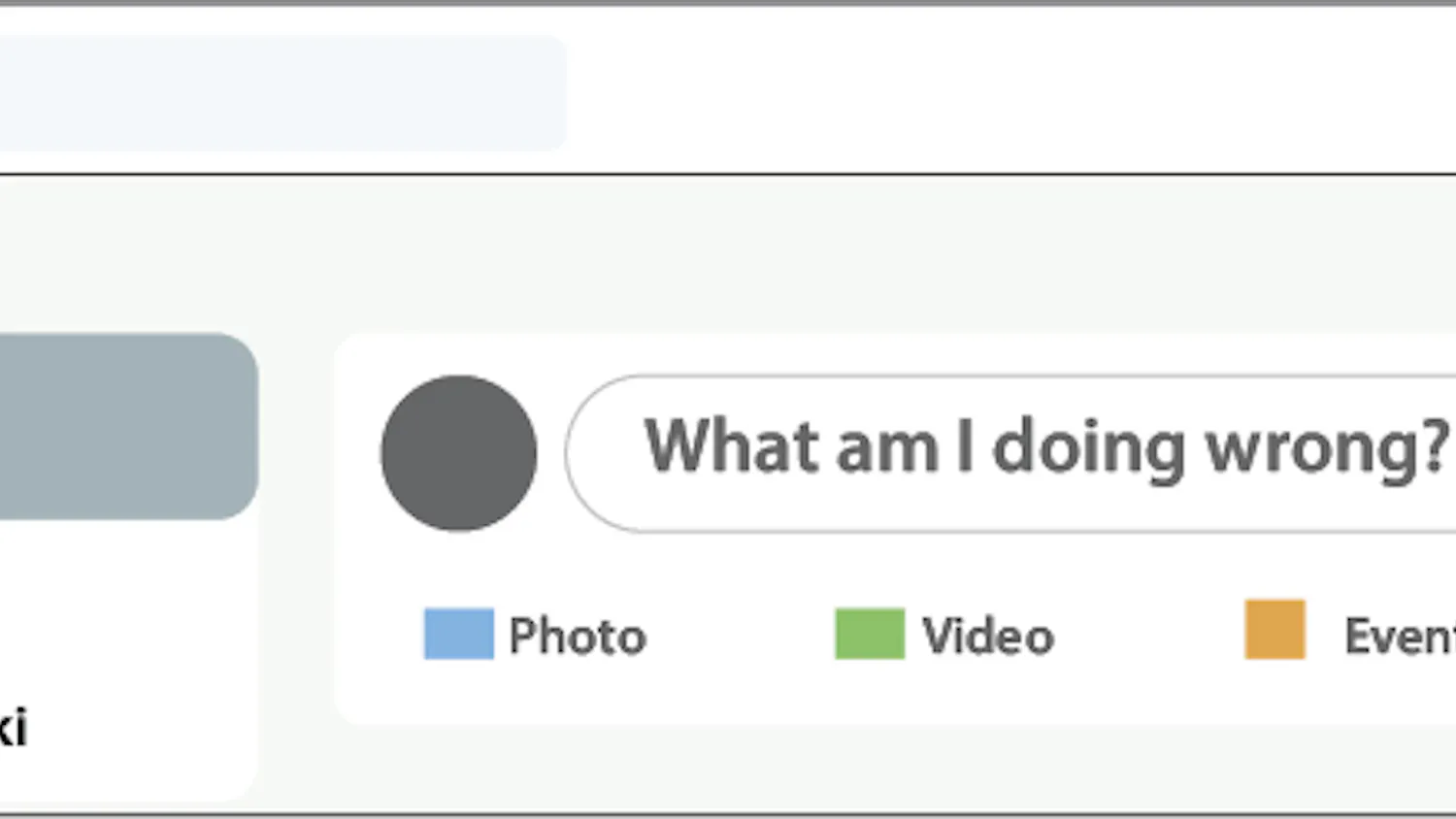Open the gray-blue cover banner in profile card
The width and height of the screenshot is (1456, 819).
(x=126, y=426)
